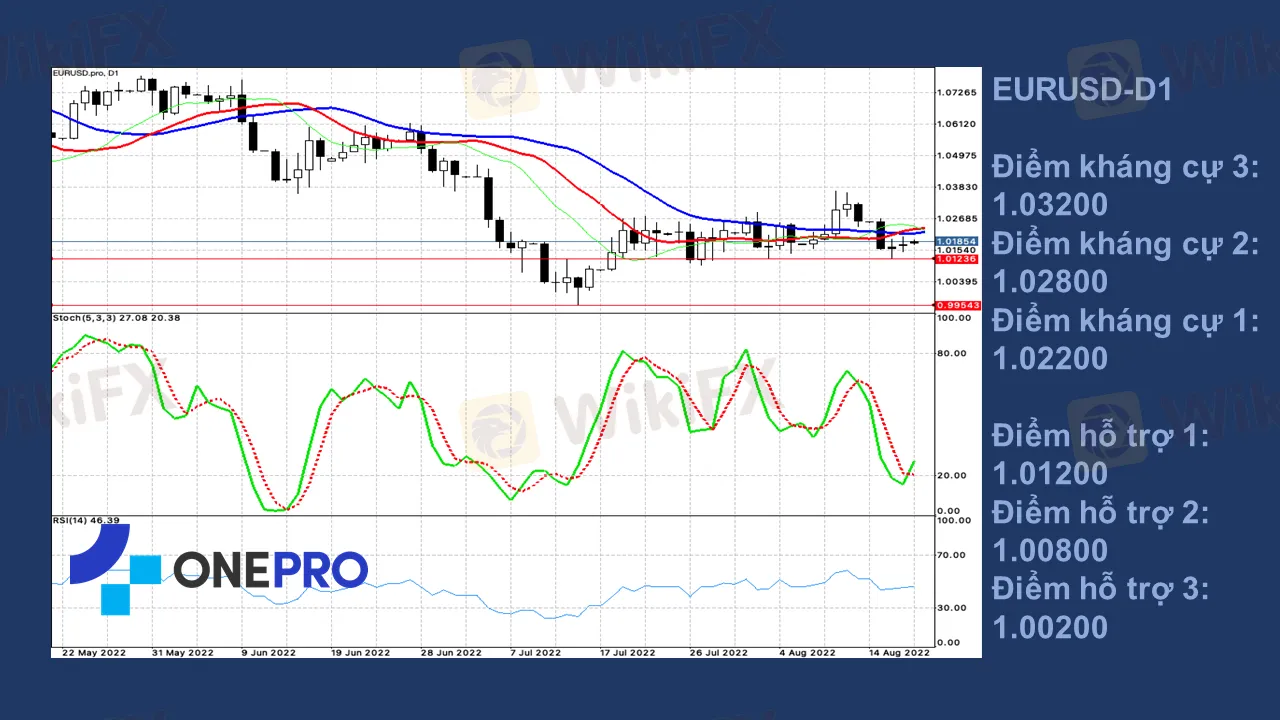This screenshot has height=720, width=1280.
Task: Click the 70.00 level on RSI axis
Action: (x=952, y=555)
